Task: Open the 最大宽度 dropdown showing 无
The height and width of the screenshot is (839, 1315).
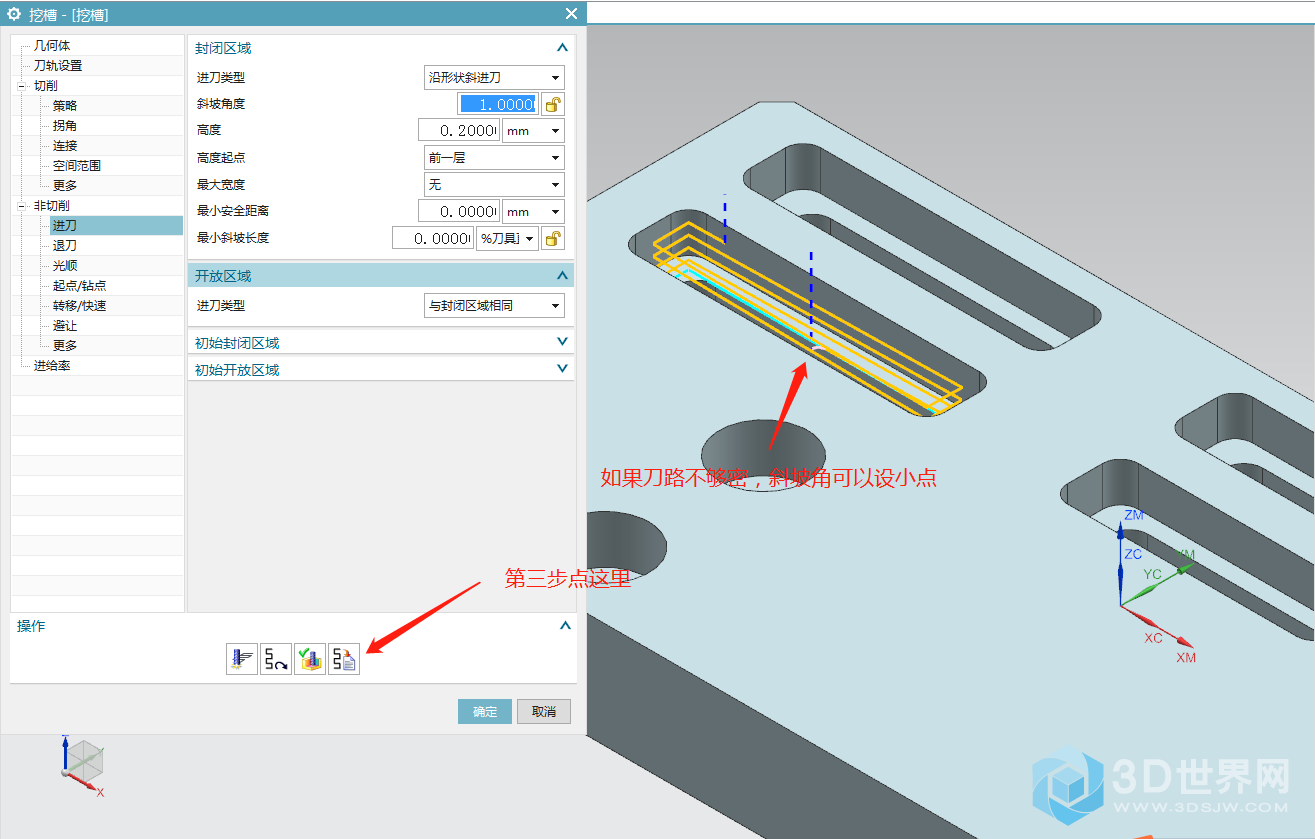Action: pyautogui.click(x=494, y=185)
